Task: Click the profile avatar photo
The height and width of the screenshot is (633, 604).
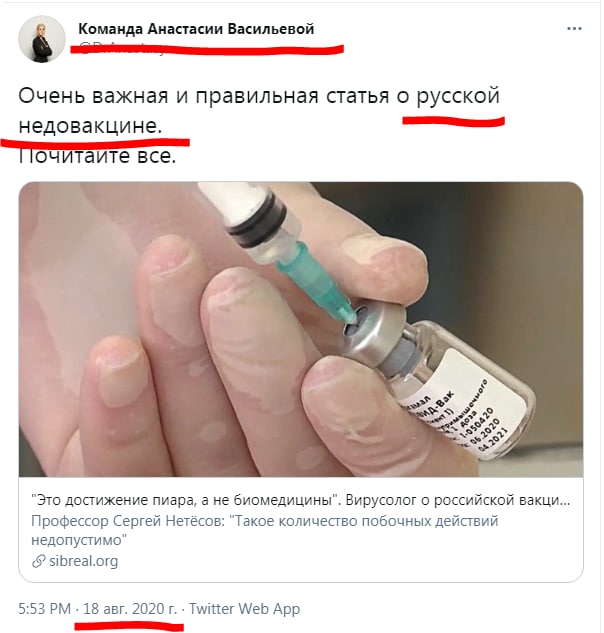Action: [x=42, y=39]
